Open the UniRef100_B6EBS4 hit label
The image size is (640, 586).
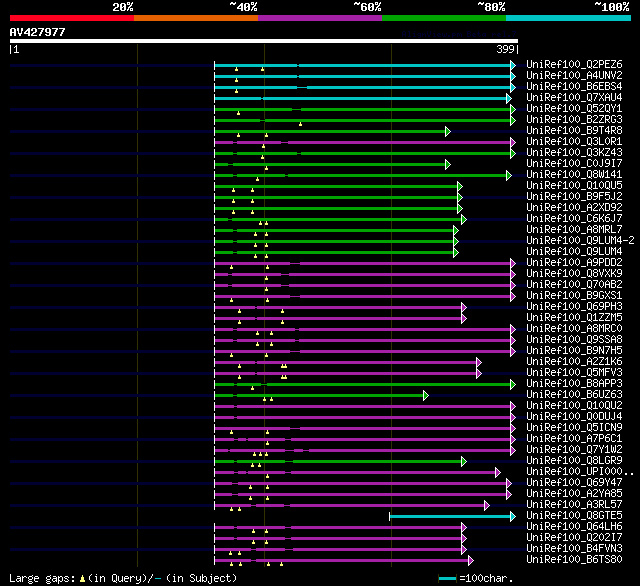point(574,87)
